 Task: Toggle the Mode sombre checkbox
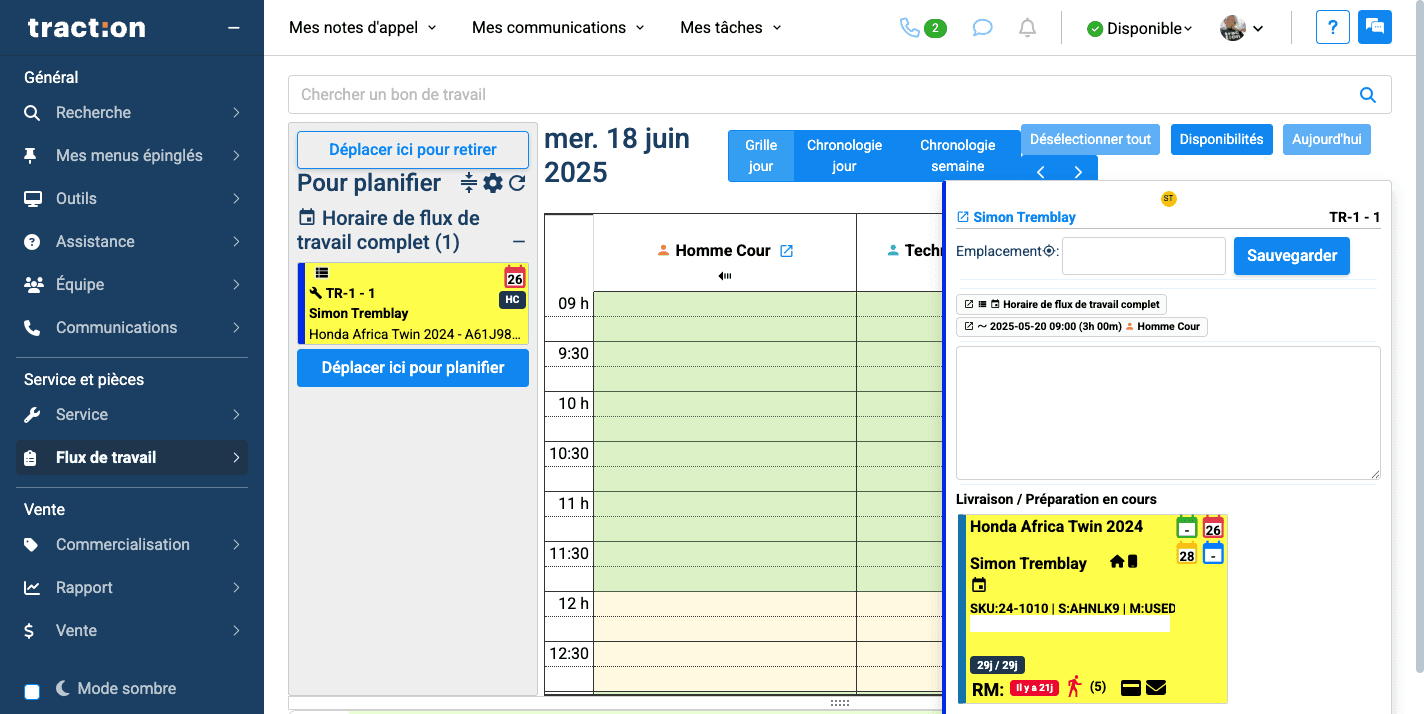[32, 691]
